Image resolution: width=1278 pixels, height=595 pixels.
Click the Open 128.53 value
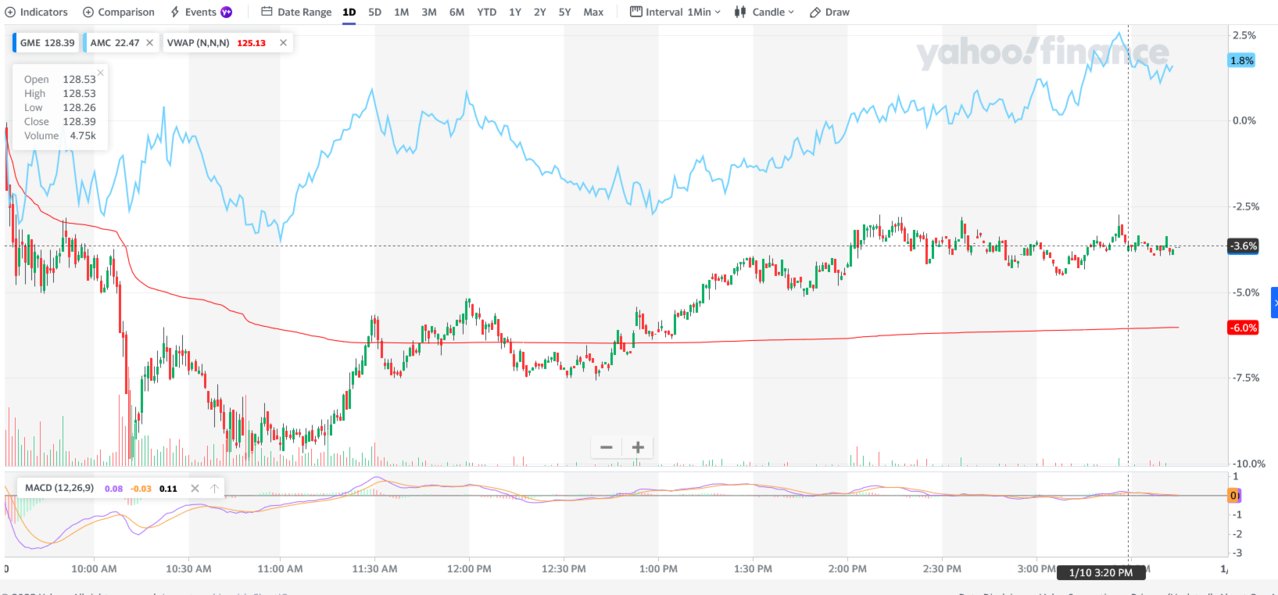78,79
